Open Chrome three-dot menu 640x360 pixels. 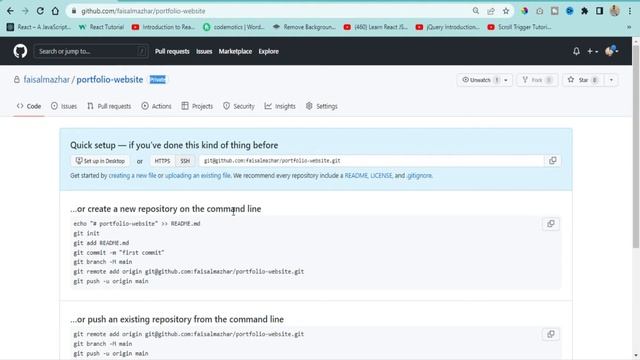(630, 11)
